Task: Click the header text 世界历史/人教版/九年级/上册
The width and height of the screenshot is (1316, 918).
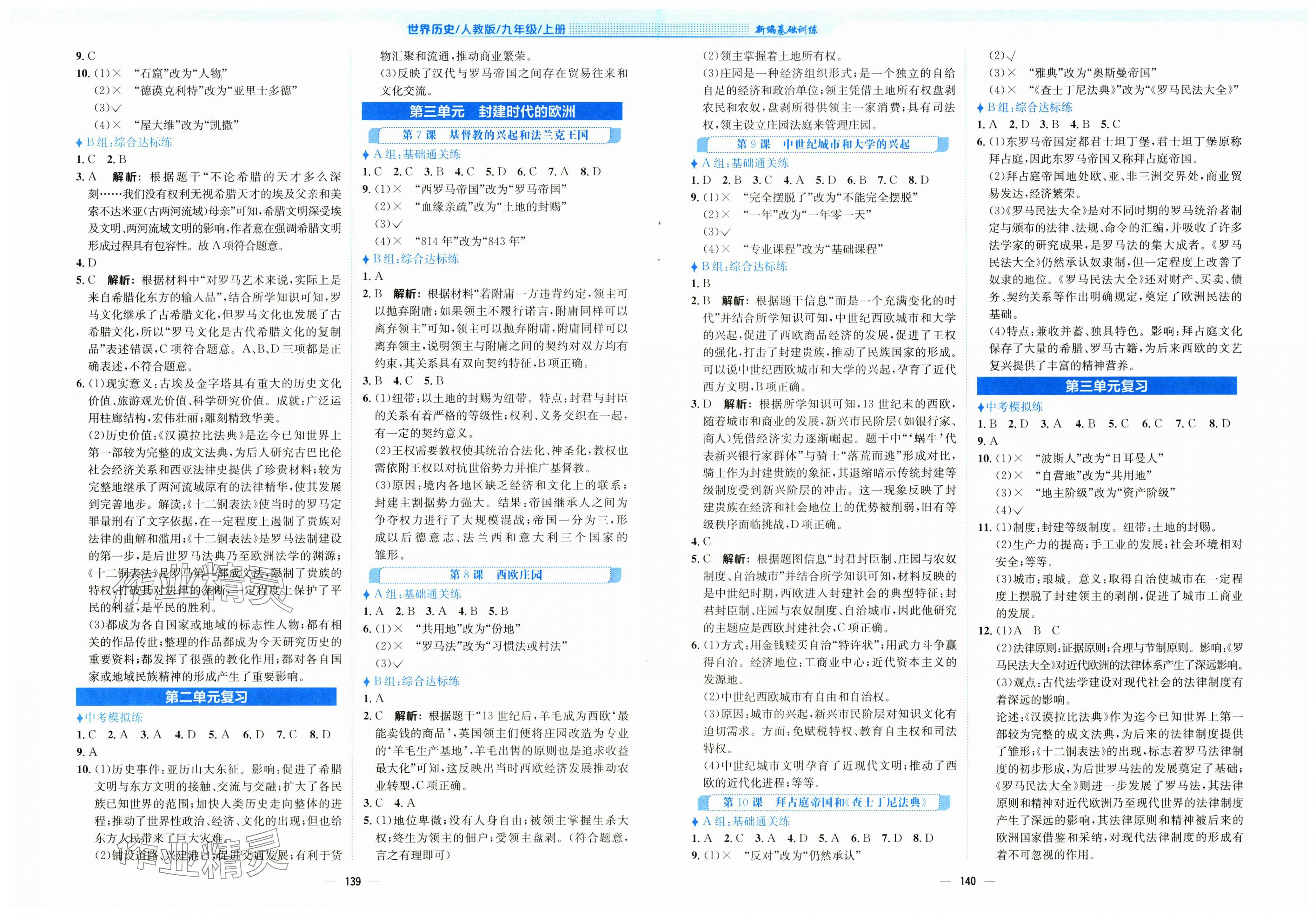Action: 485,30
